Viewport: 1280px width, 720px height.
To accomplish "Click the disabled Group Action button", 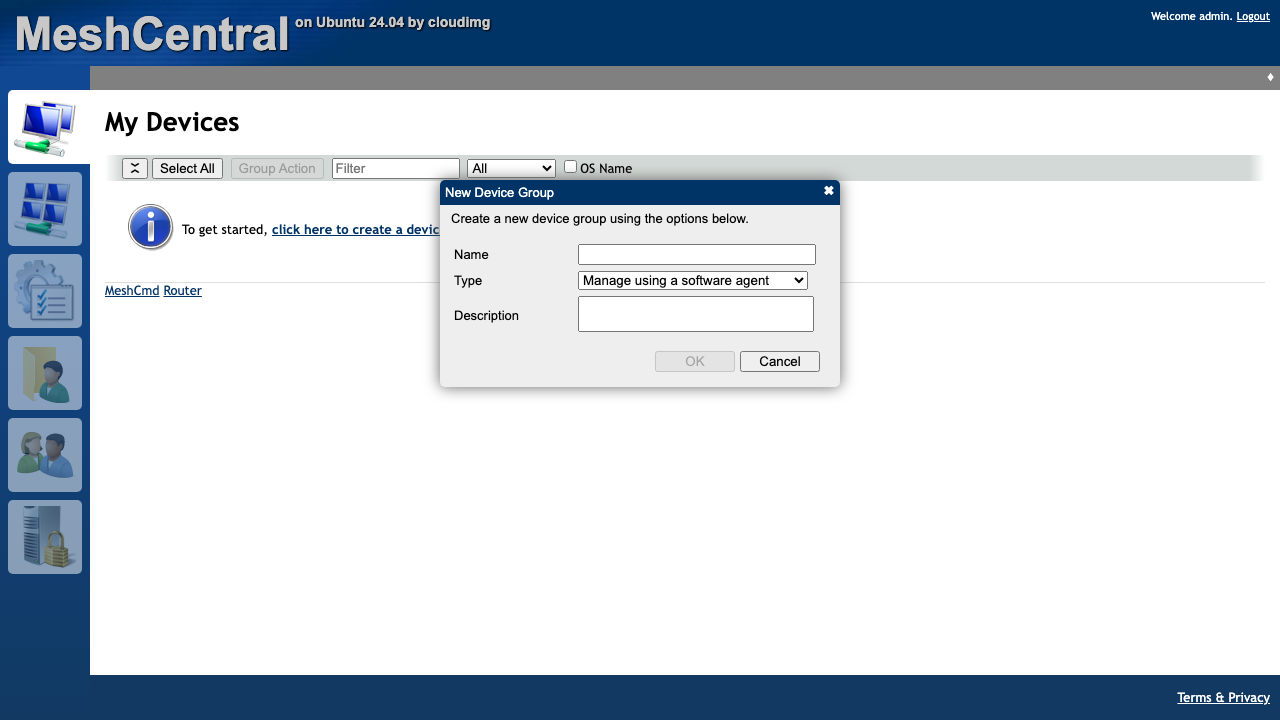I will pos(277,168).
